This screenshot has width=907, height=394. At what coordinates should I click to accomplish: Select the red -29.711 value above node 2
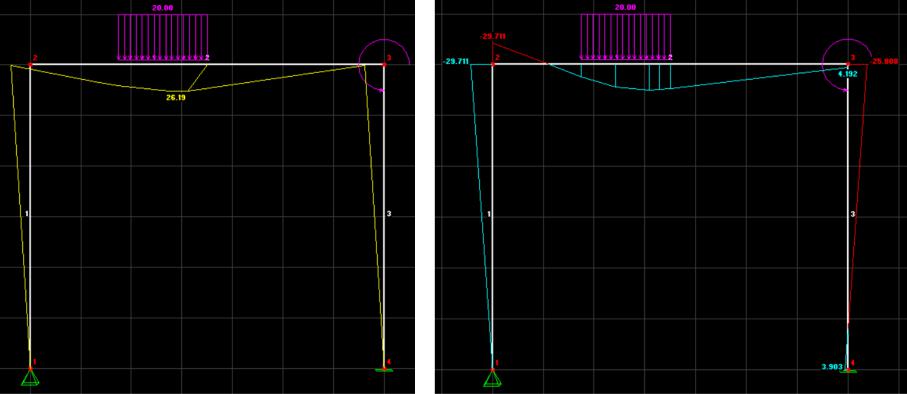(x=493, y=36)
